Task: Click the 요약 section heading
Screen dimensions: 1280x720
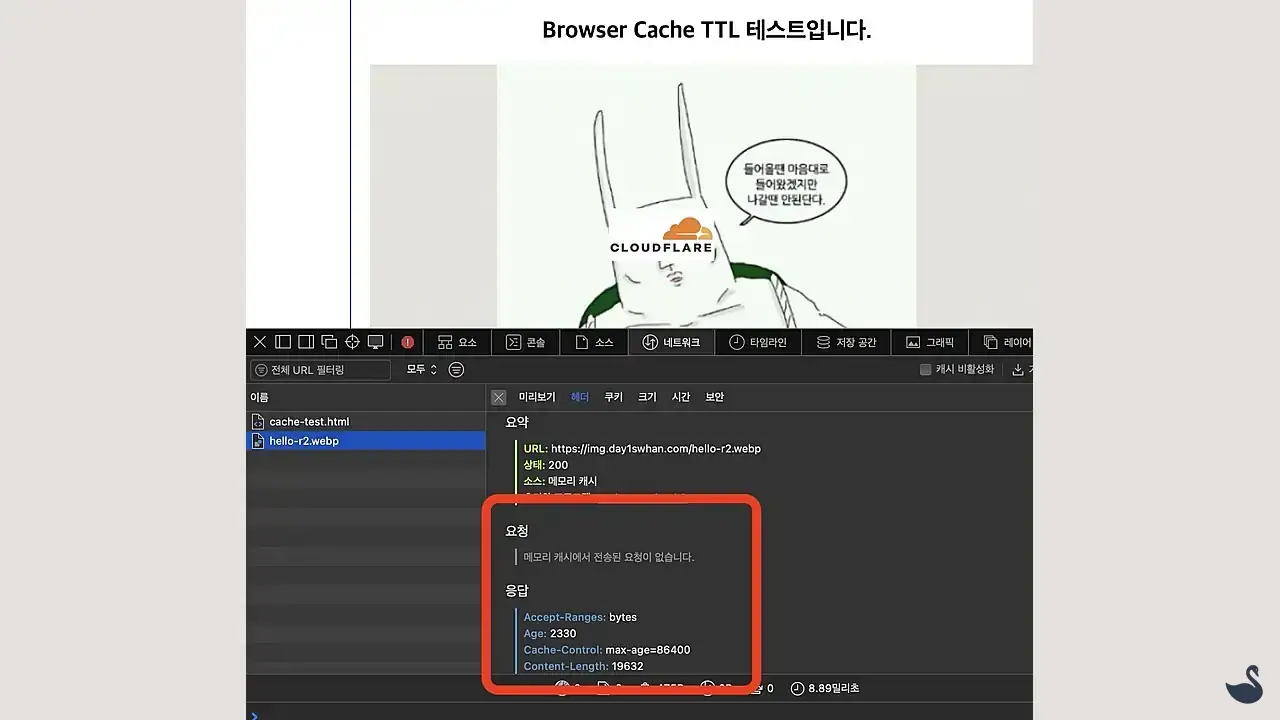Action: pos(517,423)
